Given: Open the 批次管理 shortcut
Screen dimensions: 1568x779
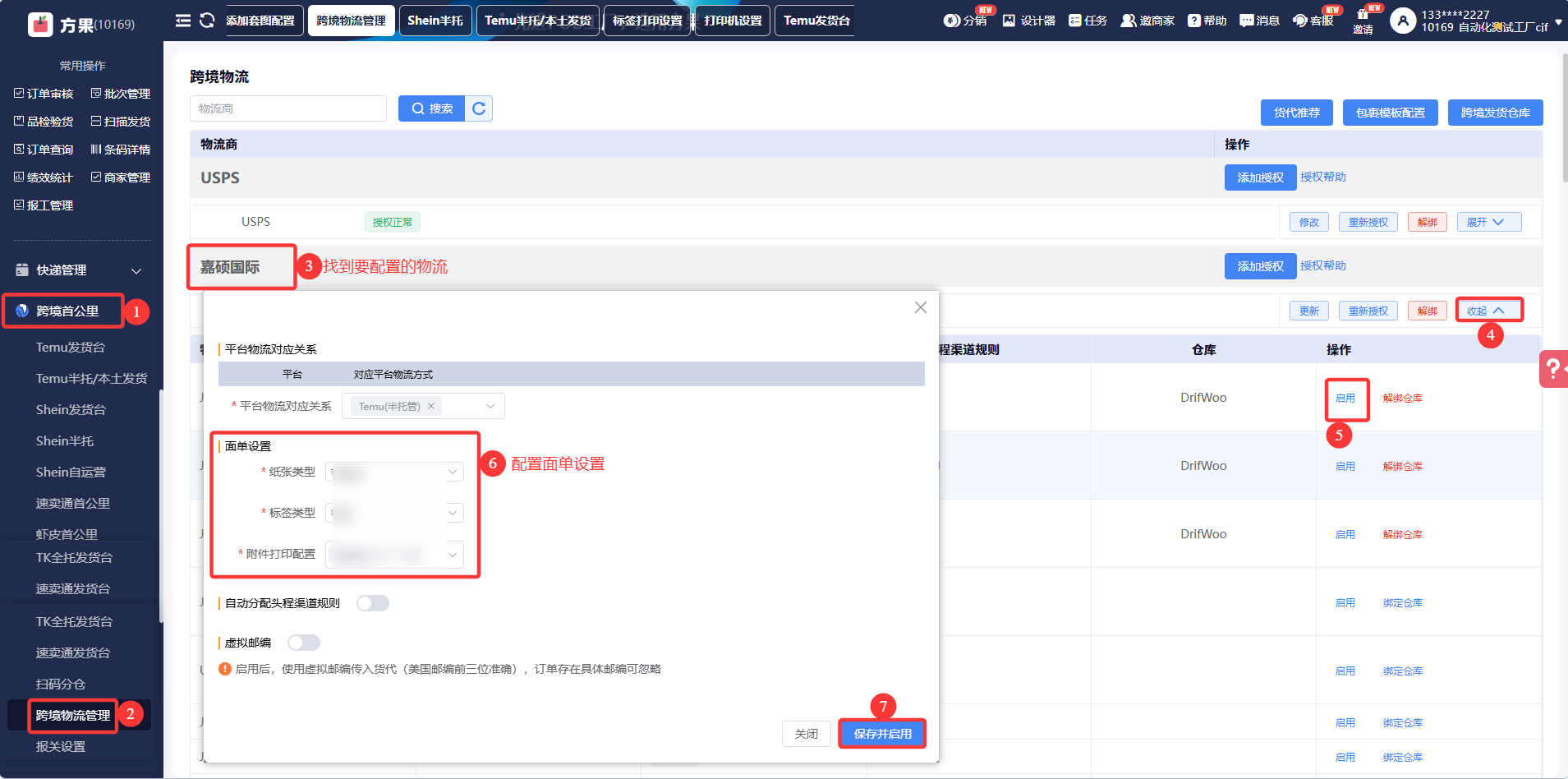Looking at the screenshot, I should [121, 94].
